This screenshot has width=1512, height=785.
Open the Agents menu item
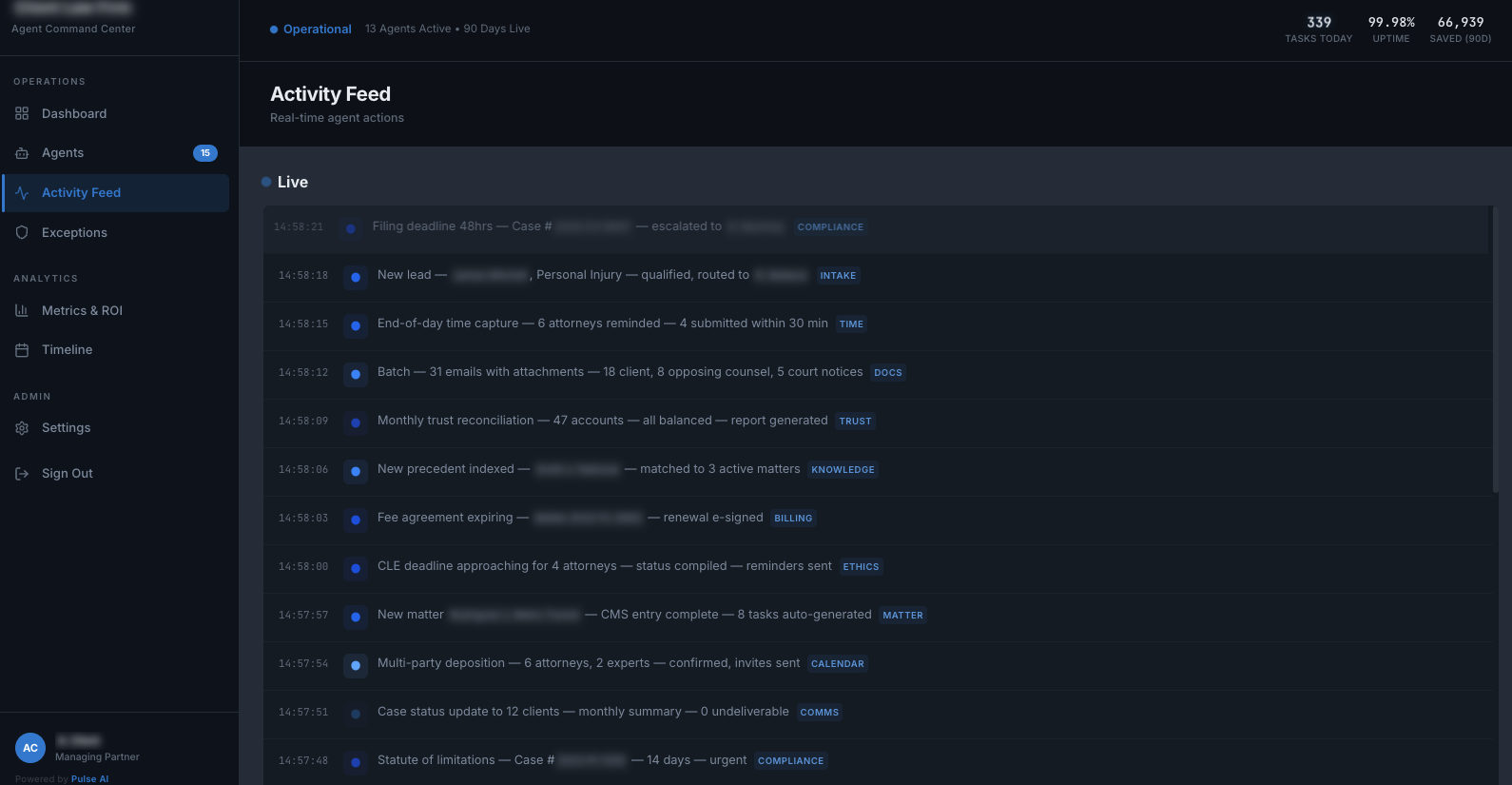tap(63, 153)
